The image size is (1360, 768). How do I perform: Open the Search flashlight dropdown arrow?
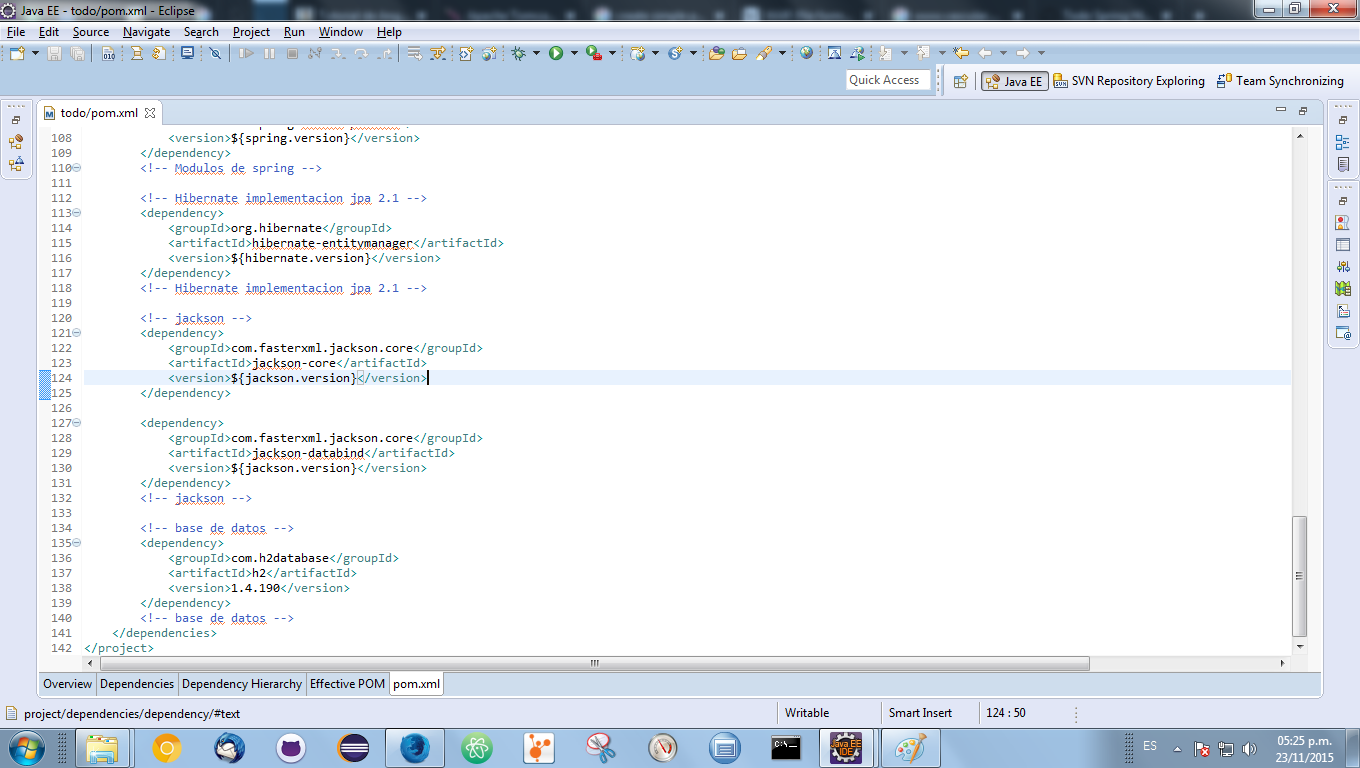(x=782, y=53)
